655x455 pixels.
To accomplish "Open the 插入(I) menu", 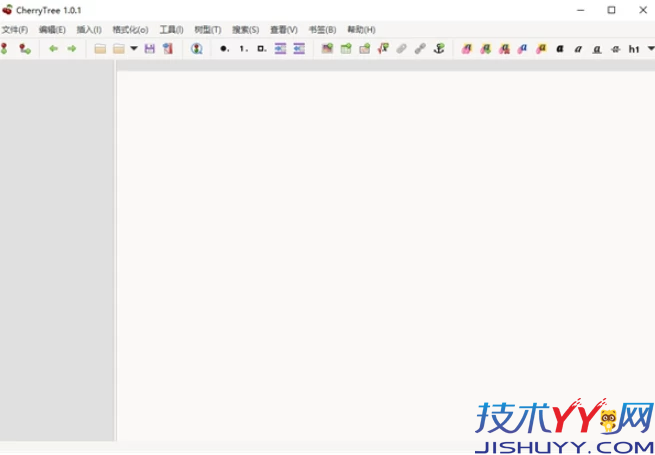I will coord(89,30).
